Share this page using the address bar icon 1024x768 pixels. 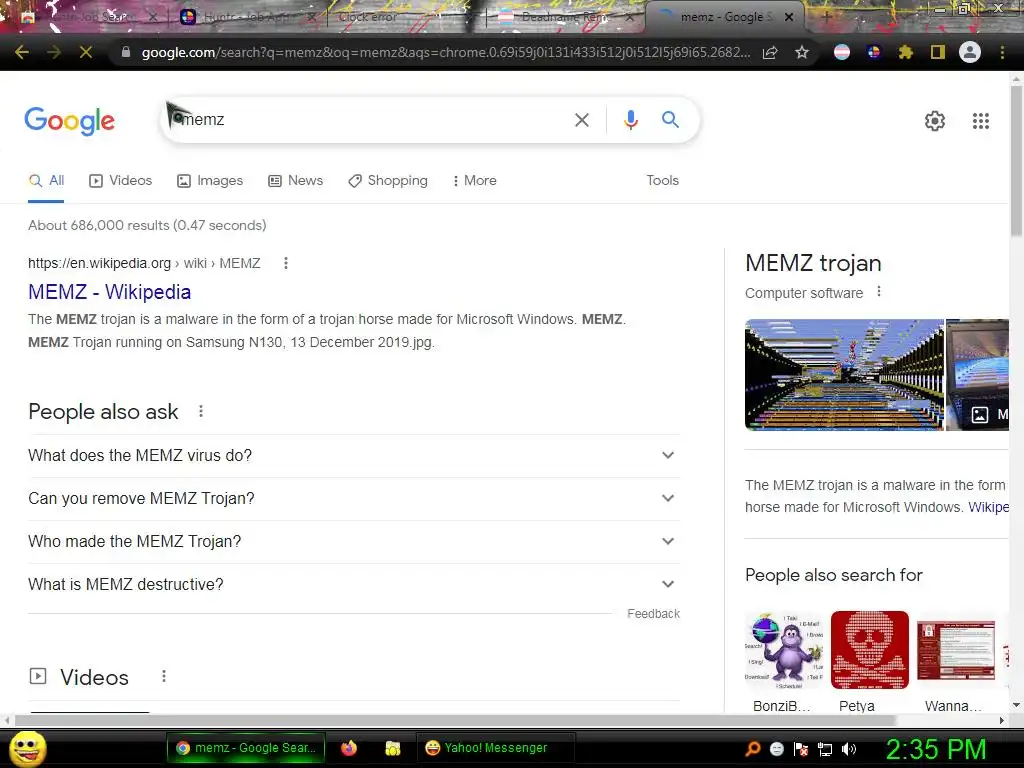pos(770,52)
